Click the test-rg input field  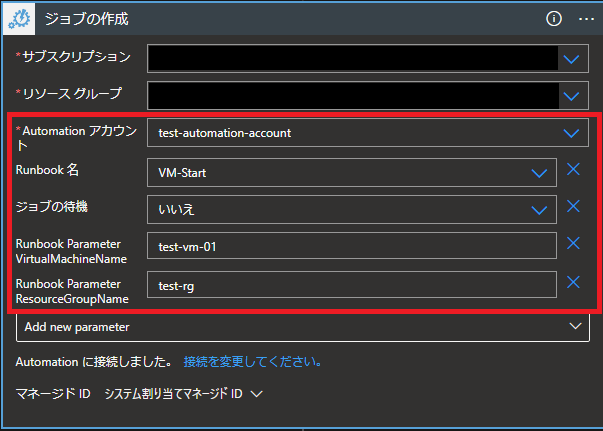(352, 285)
